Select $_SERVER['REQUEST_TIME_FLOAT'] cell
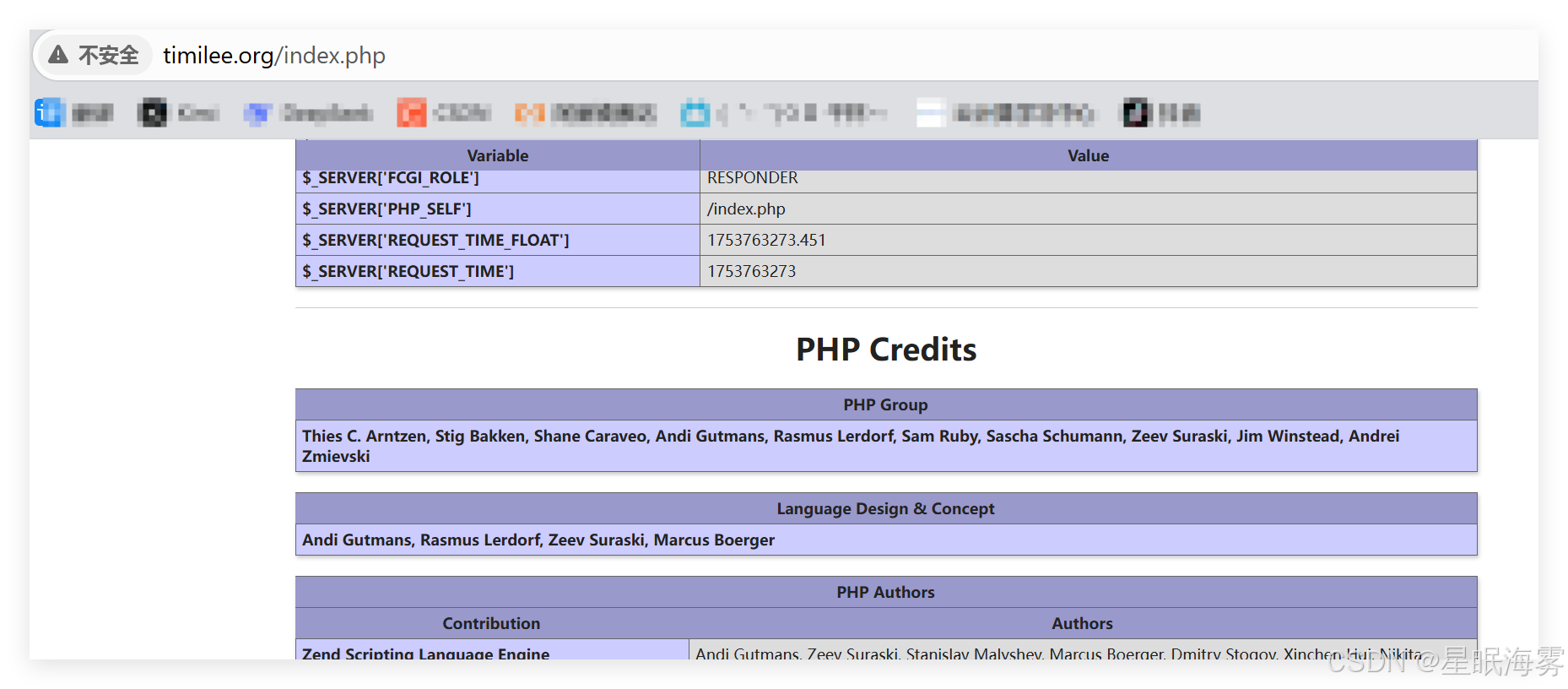The height and width of the screenshot is (689, 1568). click(498, 240)
